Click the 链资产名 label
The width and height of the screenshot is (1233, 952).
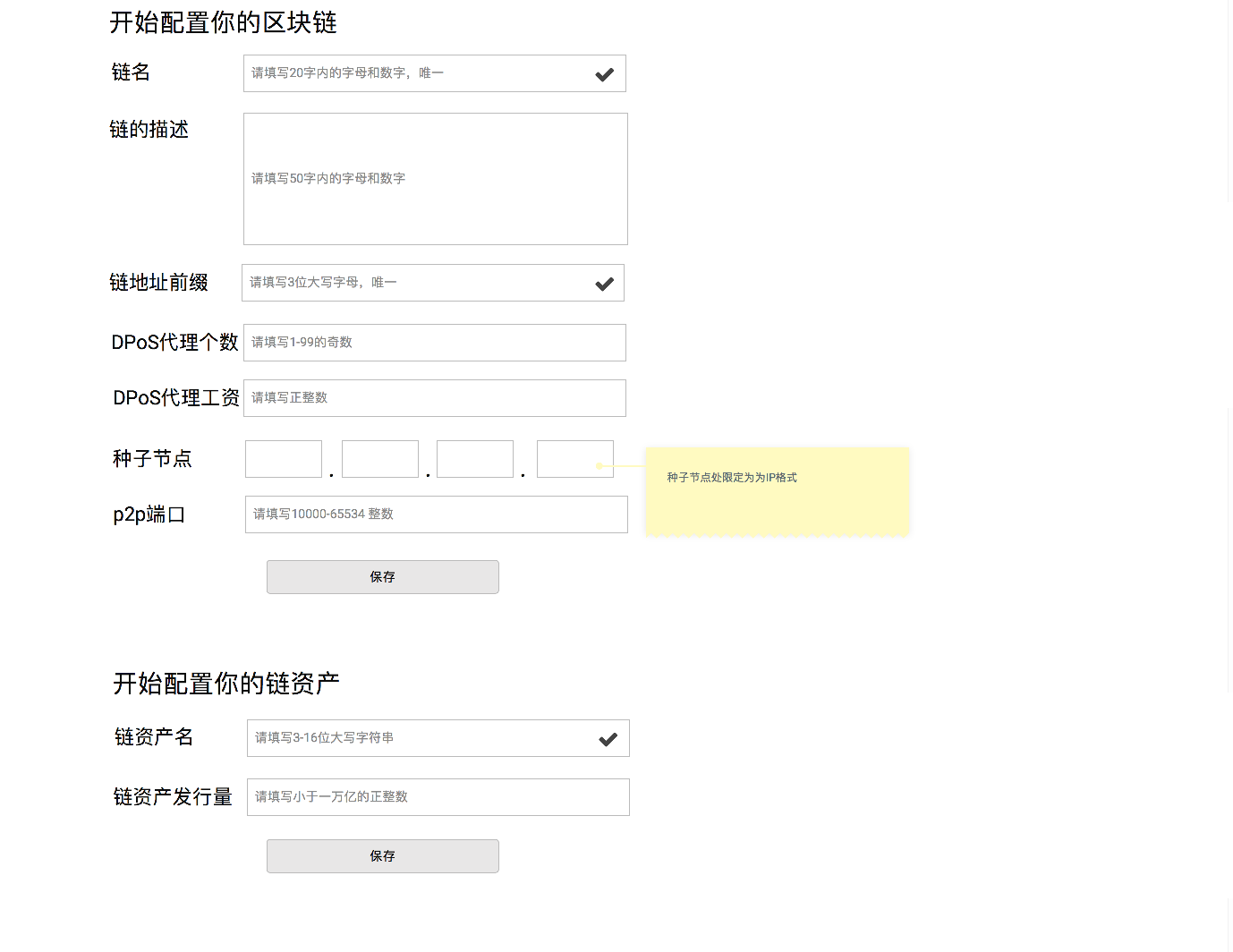tap(154, 736)
